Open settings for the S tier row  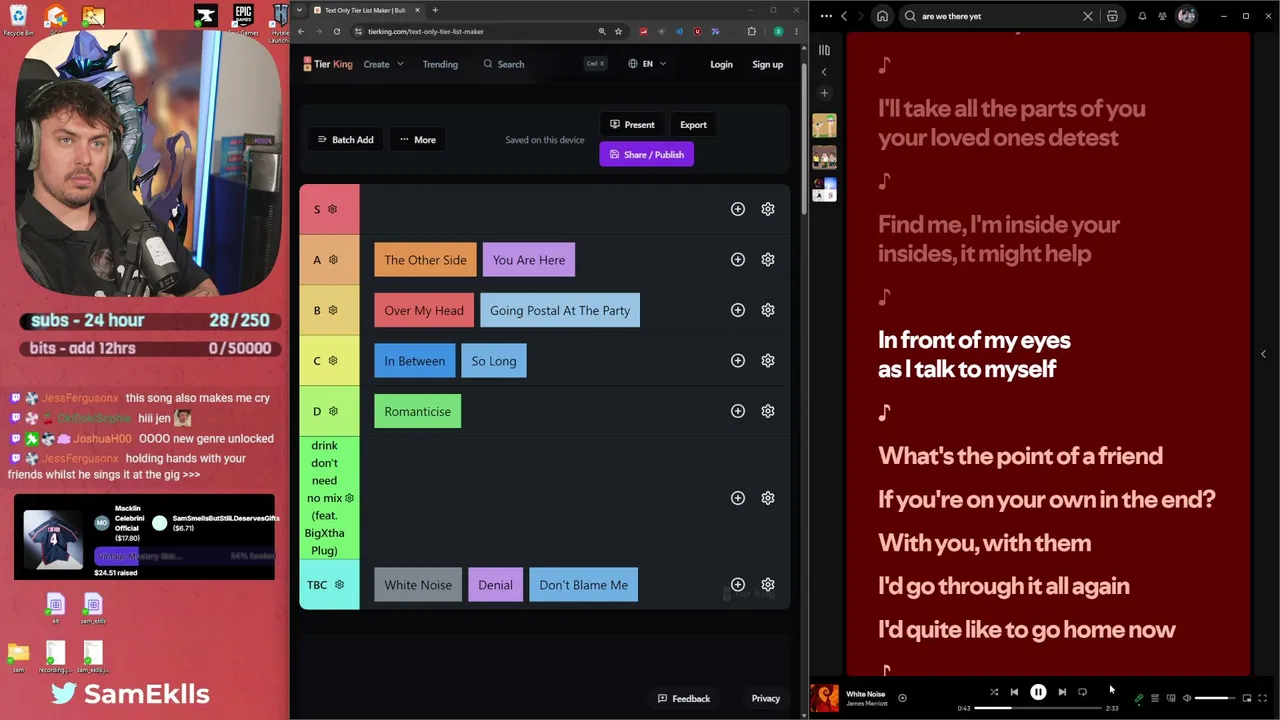[x=768, y=209]
